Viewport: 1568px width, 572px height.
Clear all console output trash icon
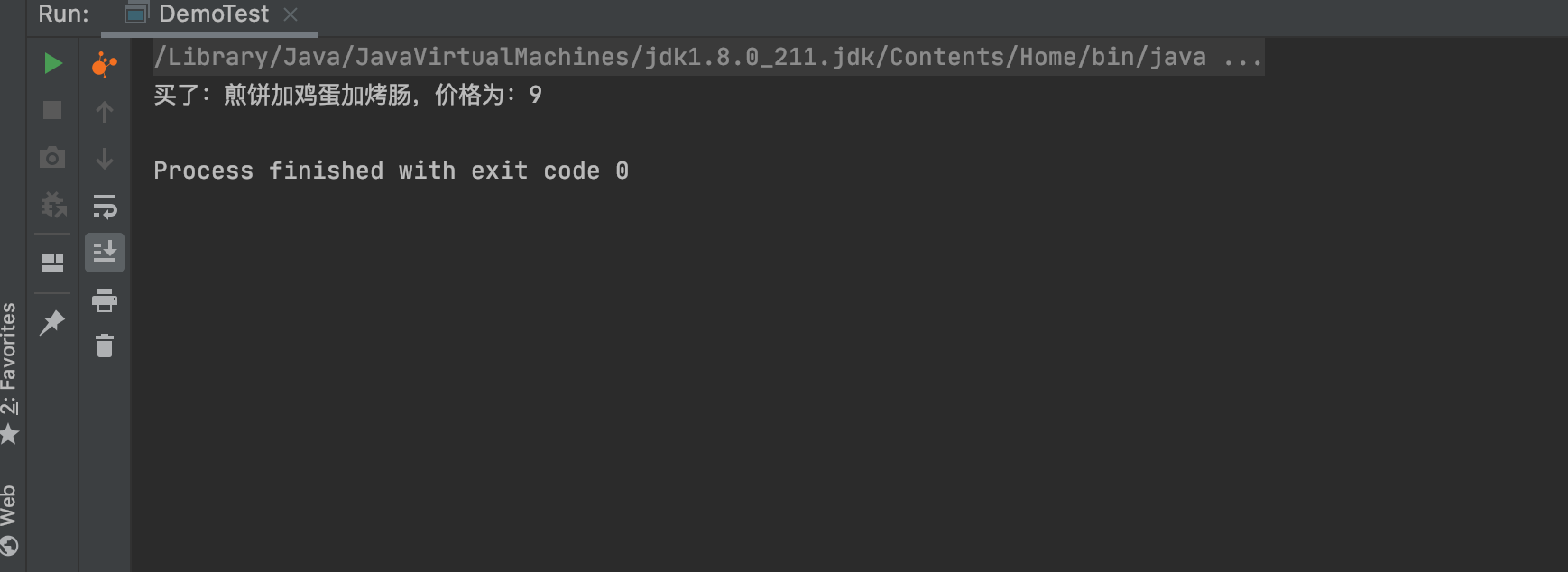105,346
